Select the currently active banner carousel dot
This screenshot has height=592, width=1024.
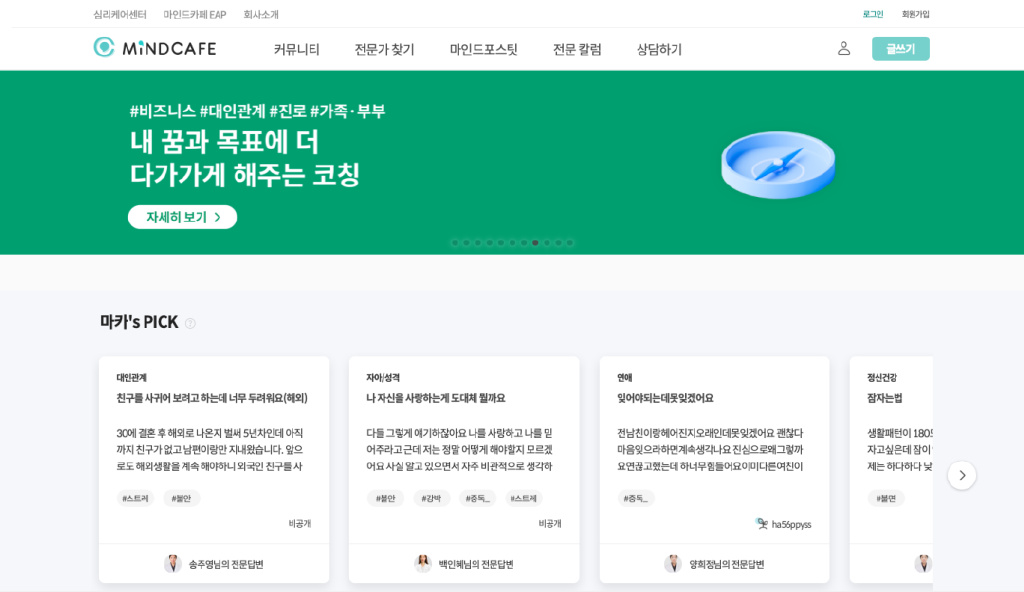(535, 242)
